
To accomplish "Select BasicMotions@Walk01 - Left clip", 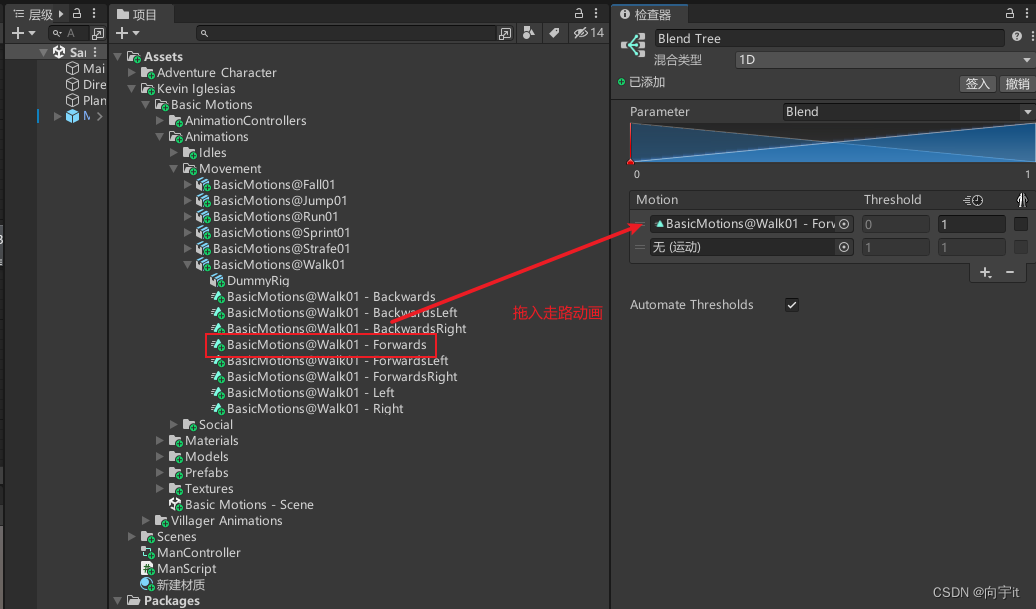I will pos(311,393).
